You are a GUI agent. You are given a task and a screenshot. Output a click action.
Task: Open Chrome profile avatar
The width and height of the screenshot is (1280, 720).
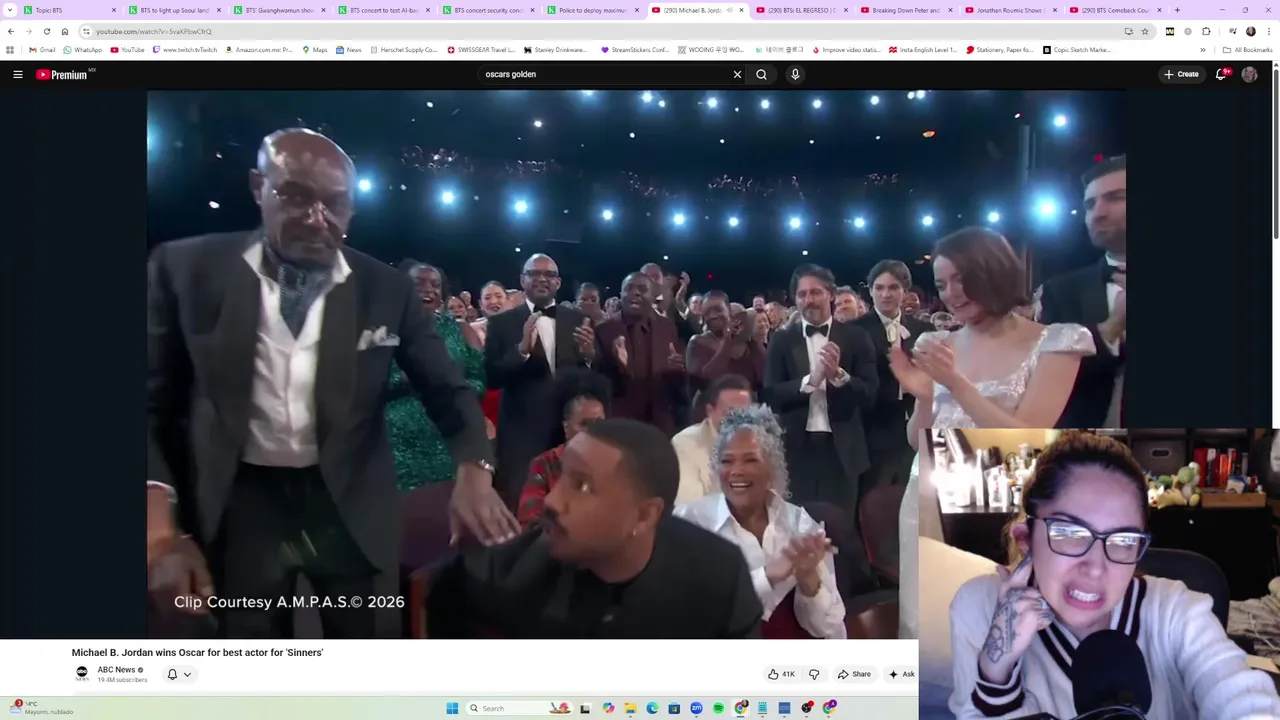1250,31
